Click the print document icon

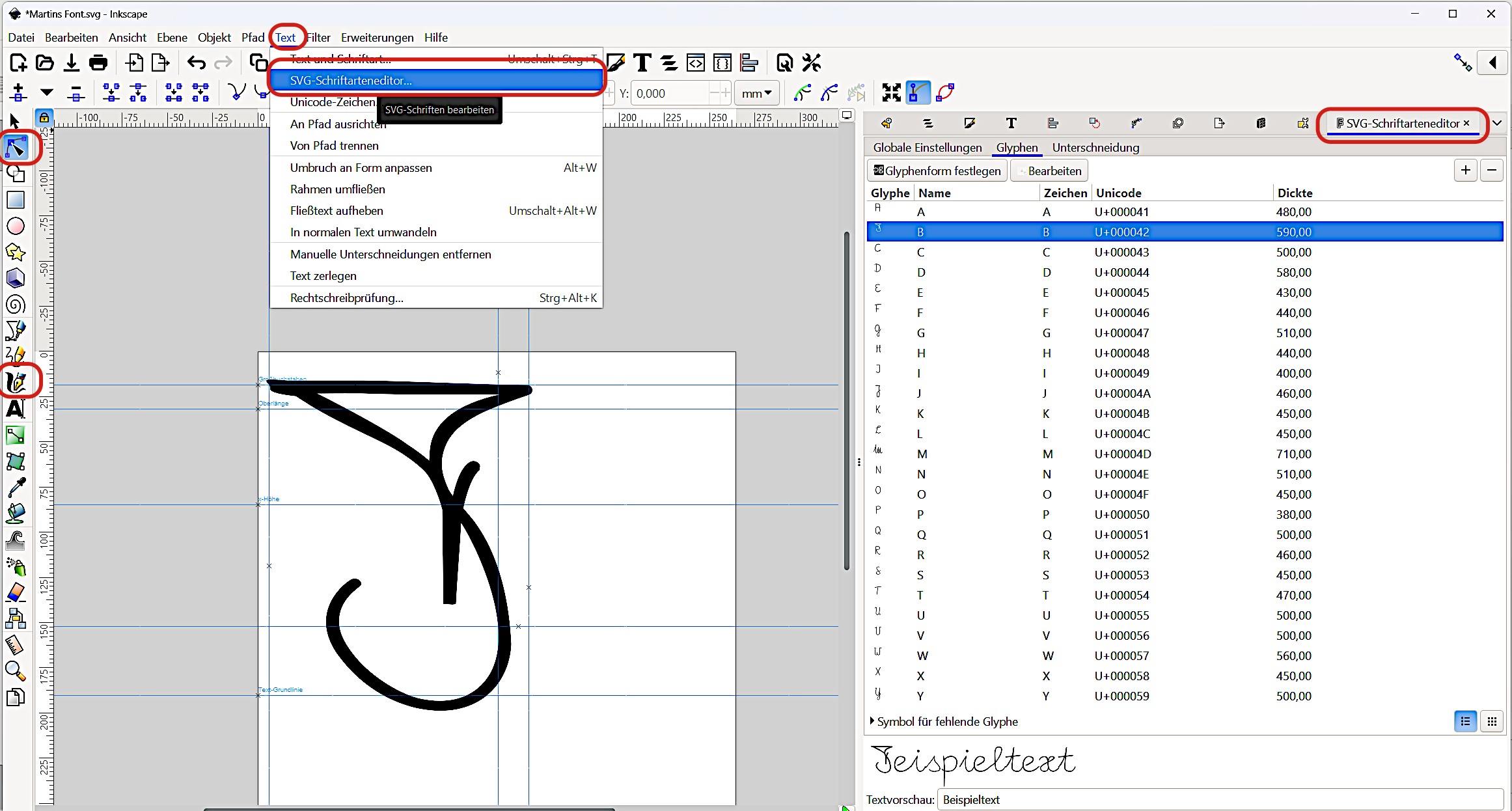pyautogui.click(x=98, y=62)
